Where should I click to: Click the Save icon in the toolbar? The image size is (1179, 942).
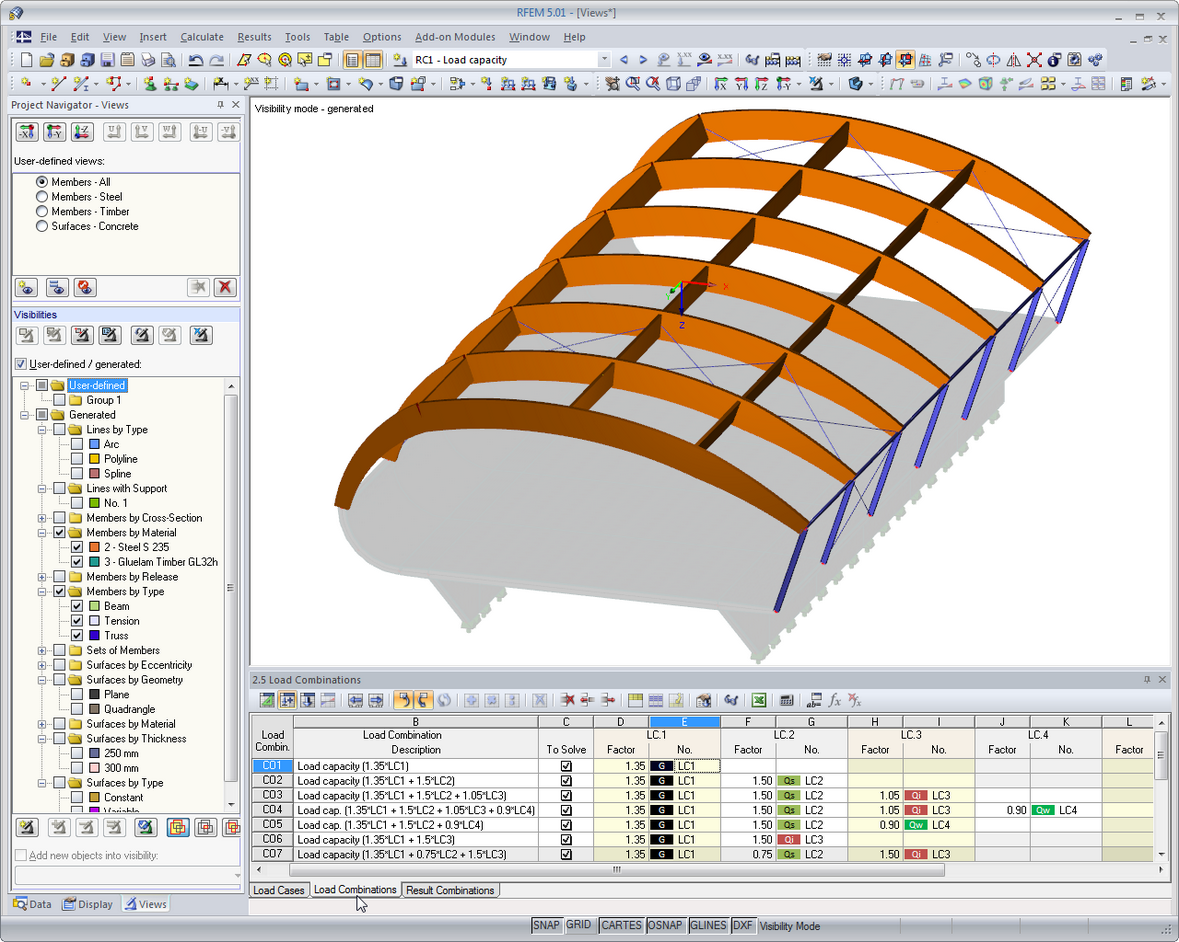pos(108,60)
